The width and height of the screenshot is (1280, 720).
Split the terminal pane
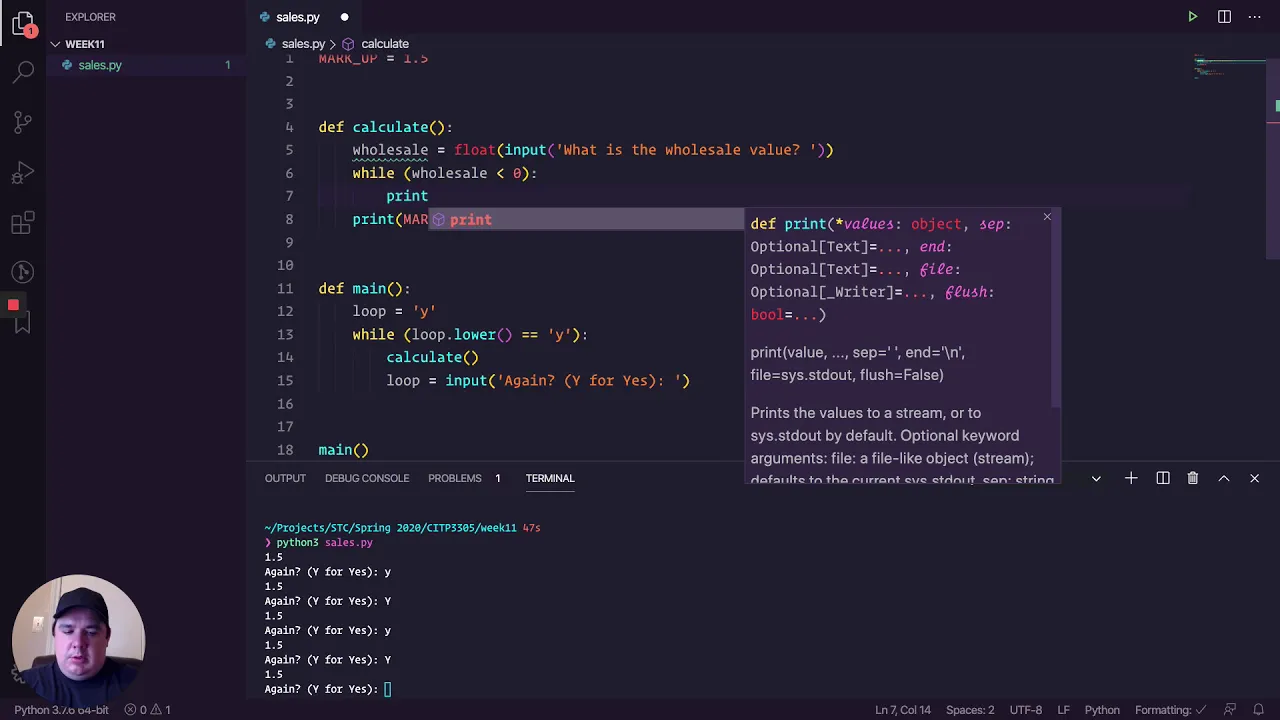pos(1163,479)
